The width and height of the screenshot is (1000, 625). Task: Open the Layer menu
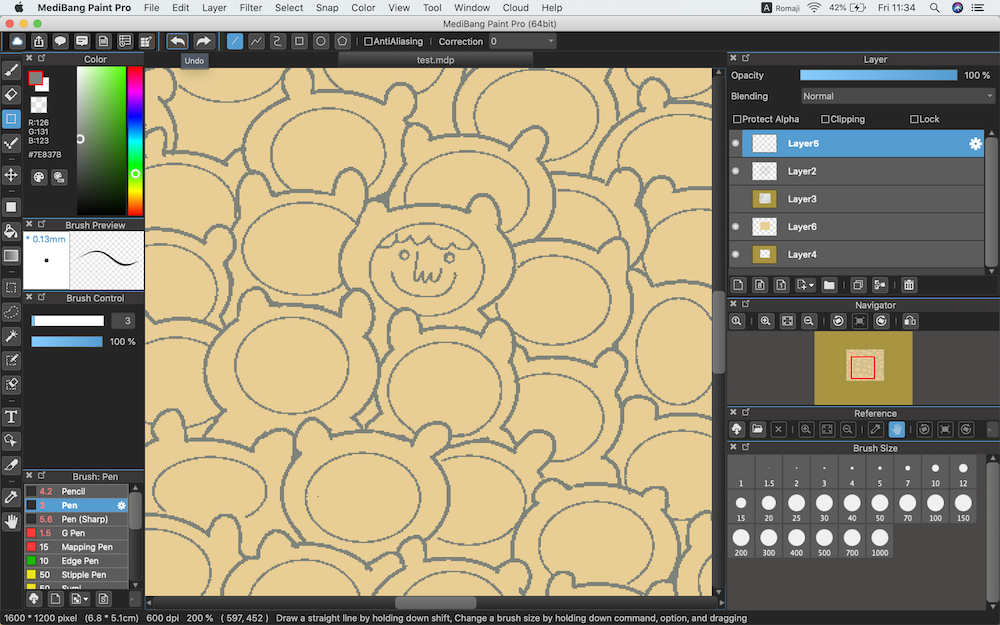click(x=214, y=8)
